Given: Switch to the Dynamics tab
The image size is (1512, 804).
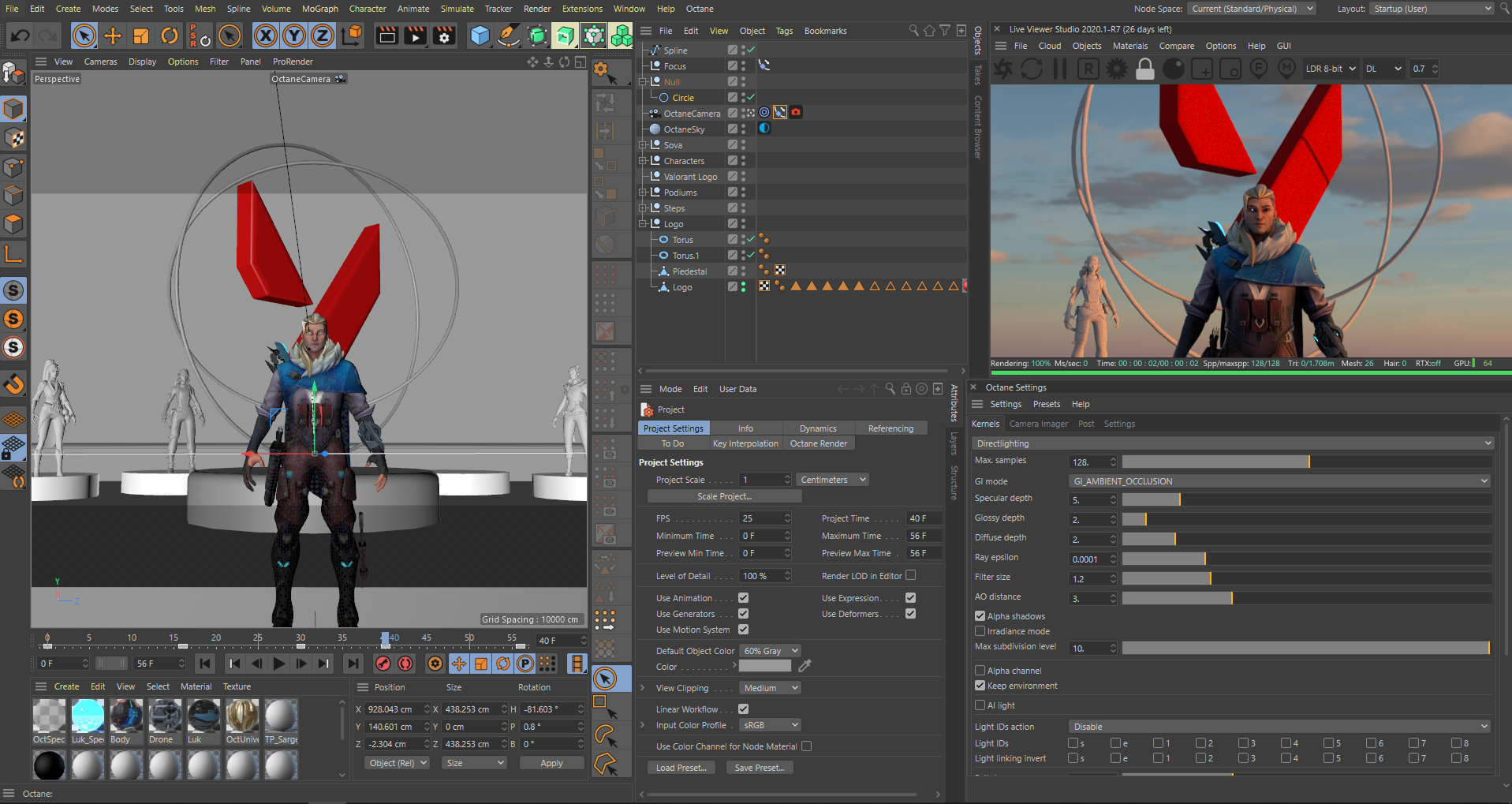Looking at the screenshot, I should click(818, 428).
